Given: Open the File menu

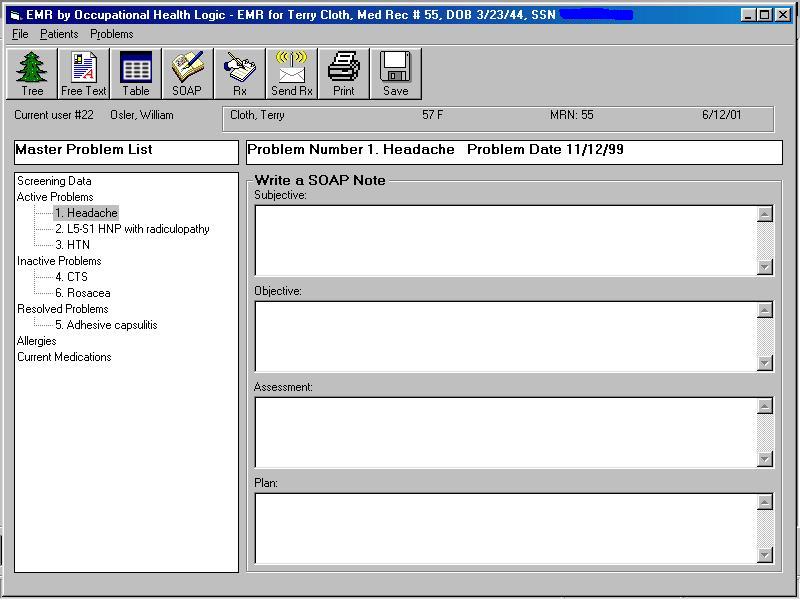Looking at the screenshot, I should [20, 34].
